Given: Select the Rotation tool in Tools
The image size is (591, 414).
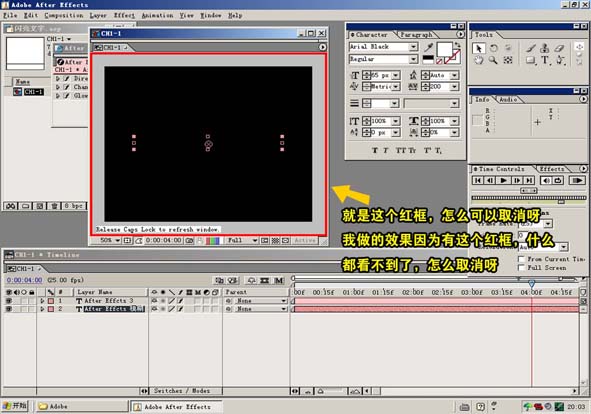Looking at the screenshot, I should (493, 48).
